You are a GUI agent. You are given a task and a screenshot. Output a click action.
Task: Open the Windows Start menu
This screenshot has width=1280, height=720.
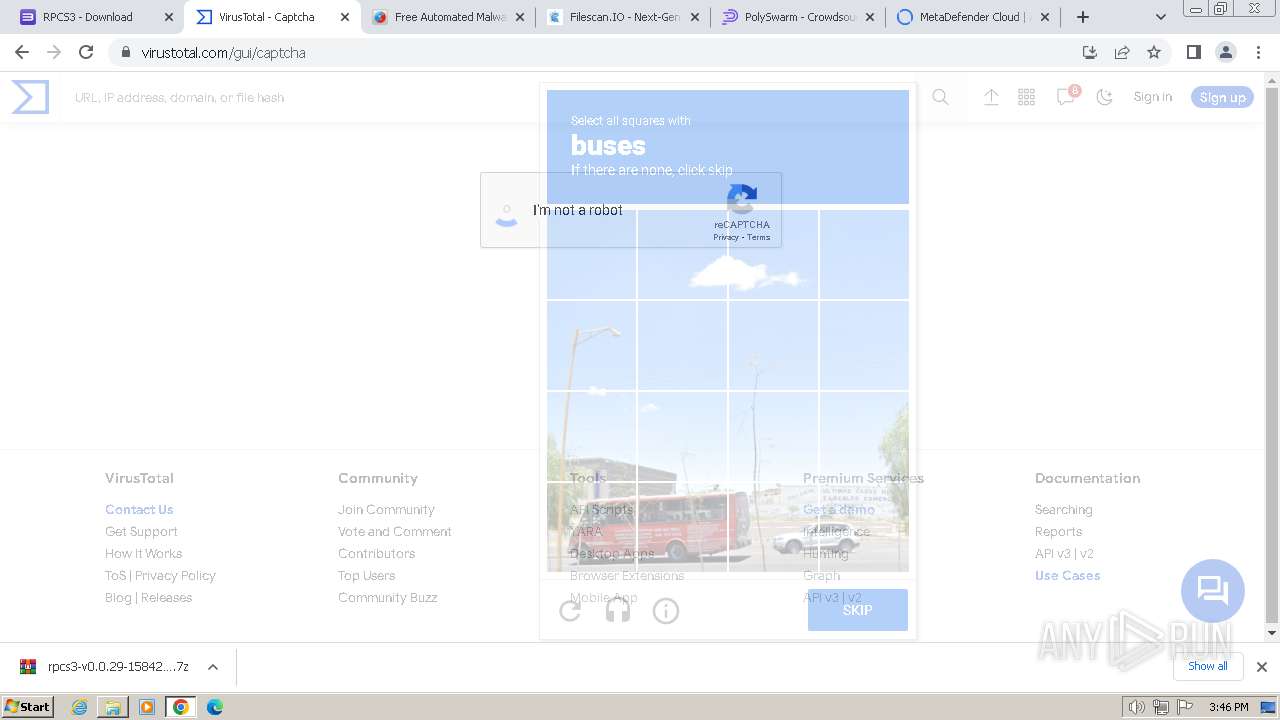pyautogui.click(x=28, y=706)
